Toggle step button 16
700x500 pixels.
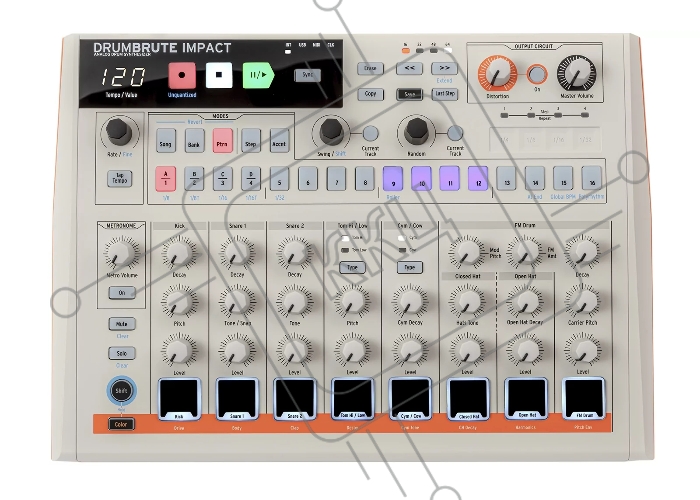[592, 179]
